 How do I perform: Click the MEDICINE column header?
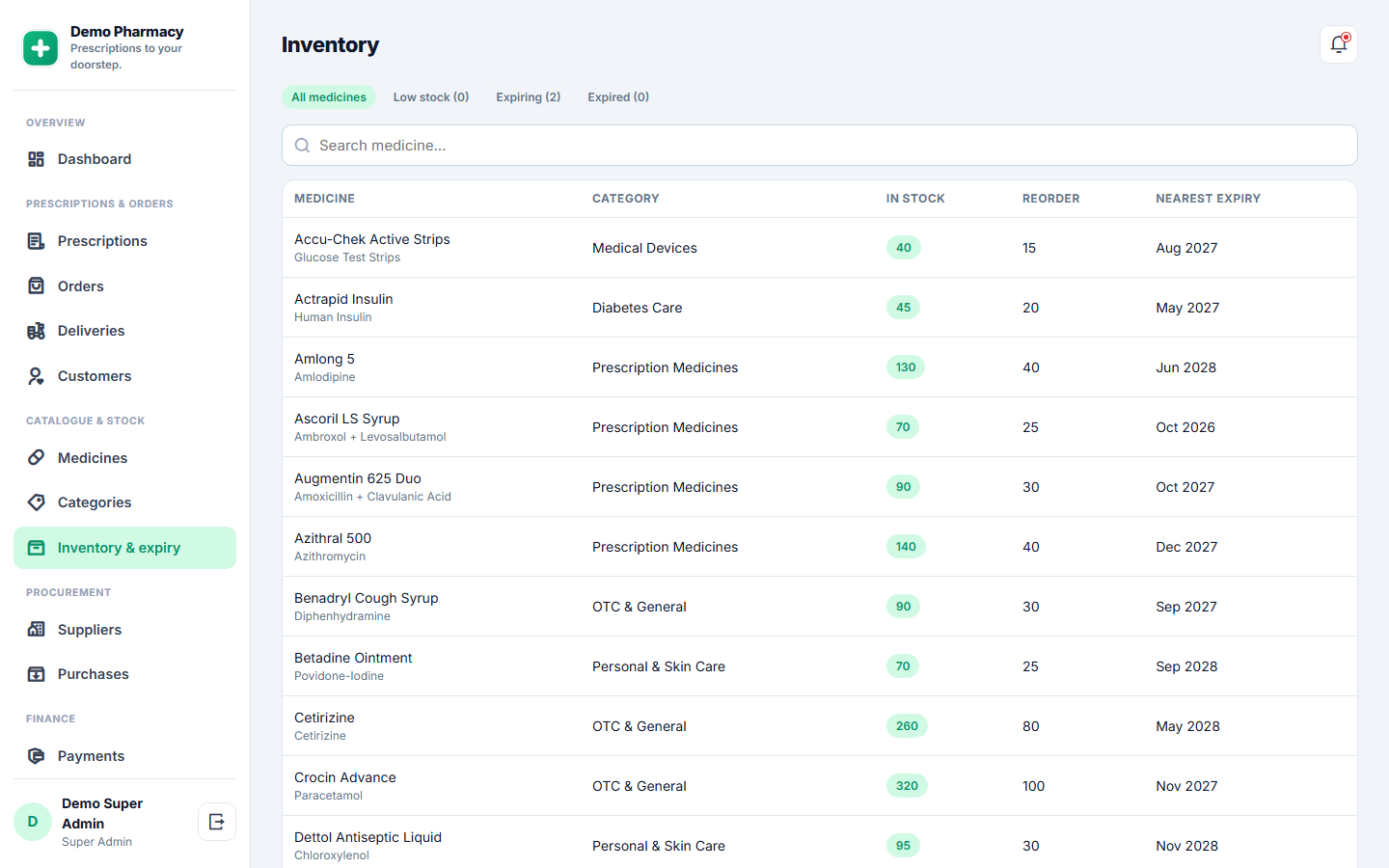[324, 199]
